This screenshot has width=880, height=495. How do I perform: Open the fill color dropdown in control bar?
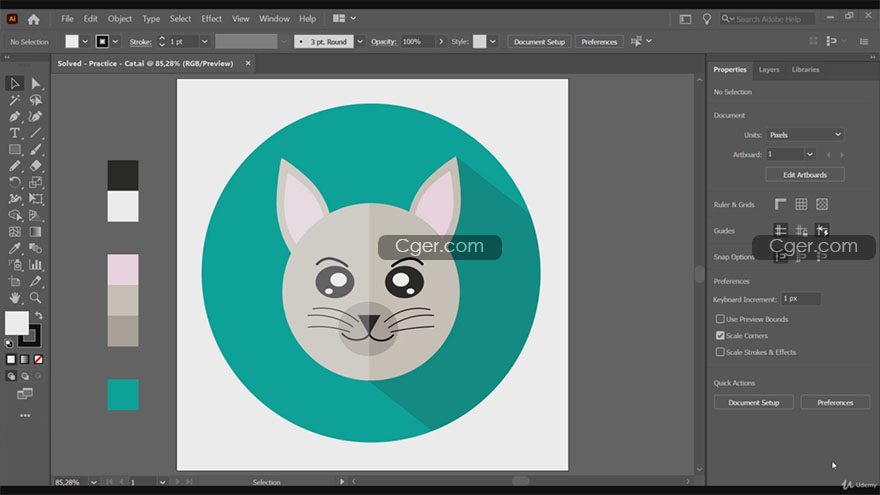(x=85, y=42)
